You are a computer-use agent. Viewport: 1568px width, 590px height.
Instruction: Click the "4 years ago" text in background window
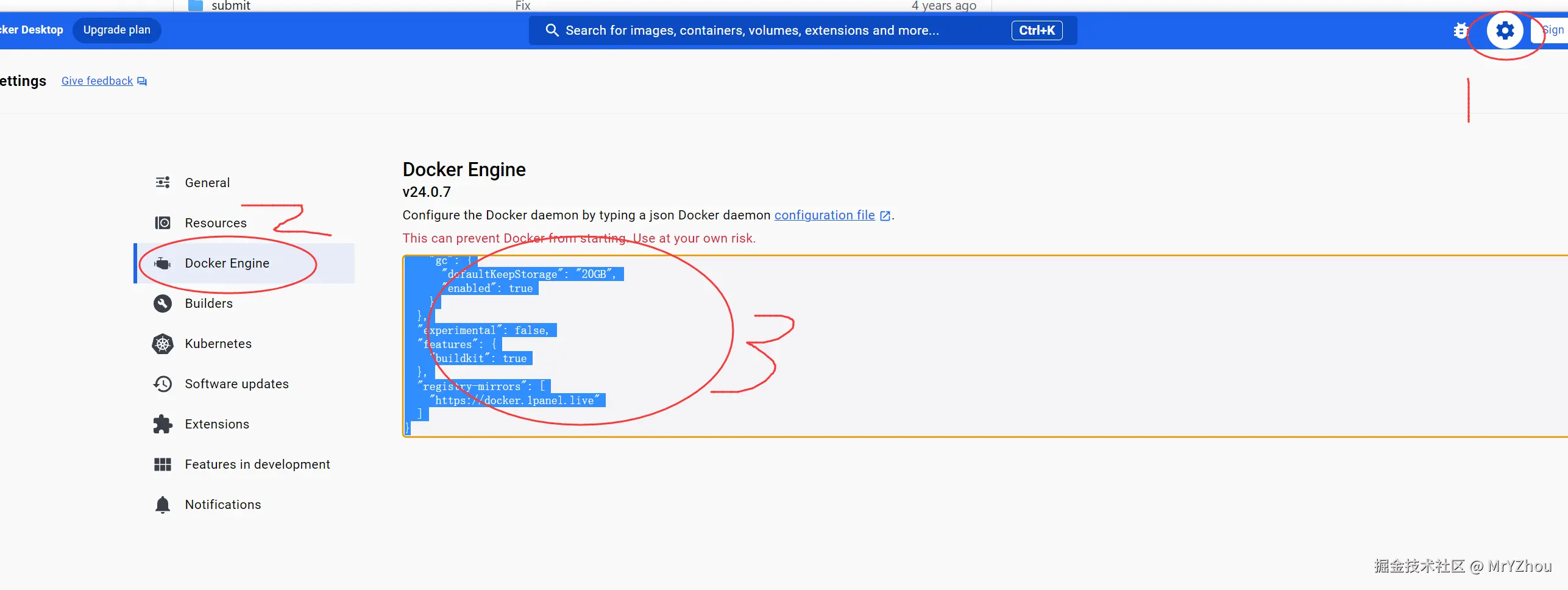click(x=944, y=5)
